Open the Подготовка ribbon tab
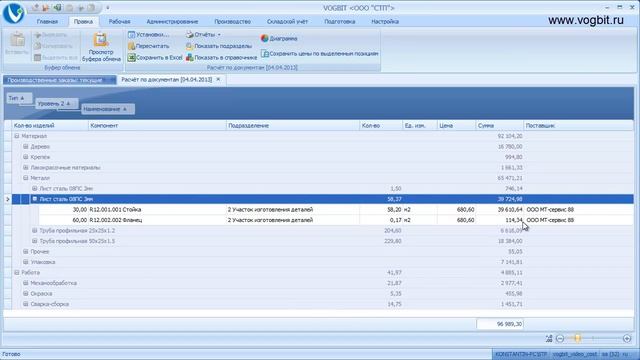The width and height of the screenshot is (640, 360). click(x=340, y=22)
